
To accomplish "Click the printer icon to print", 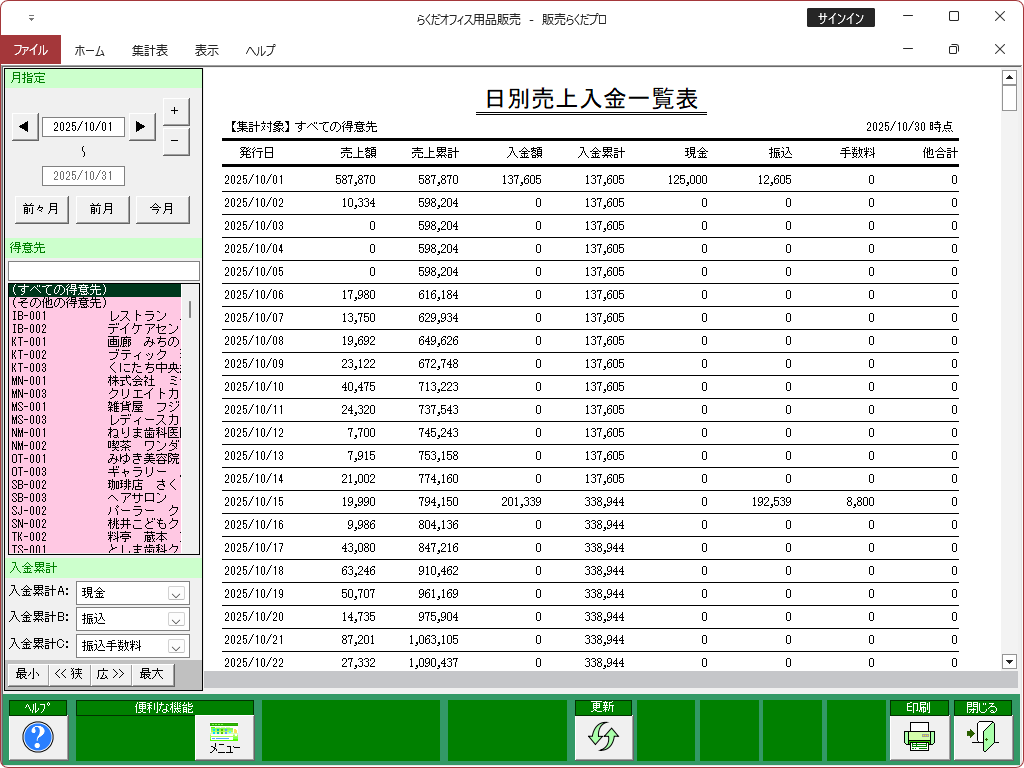I will click(918, 737).
